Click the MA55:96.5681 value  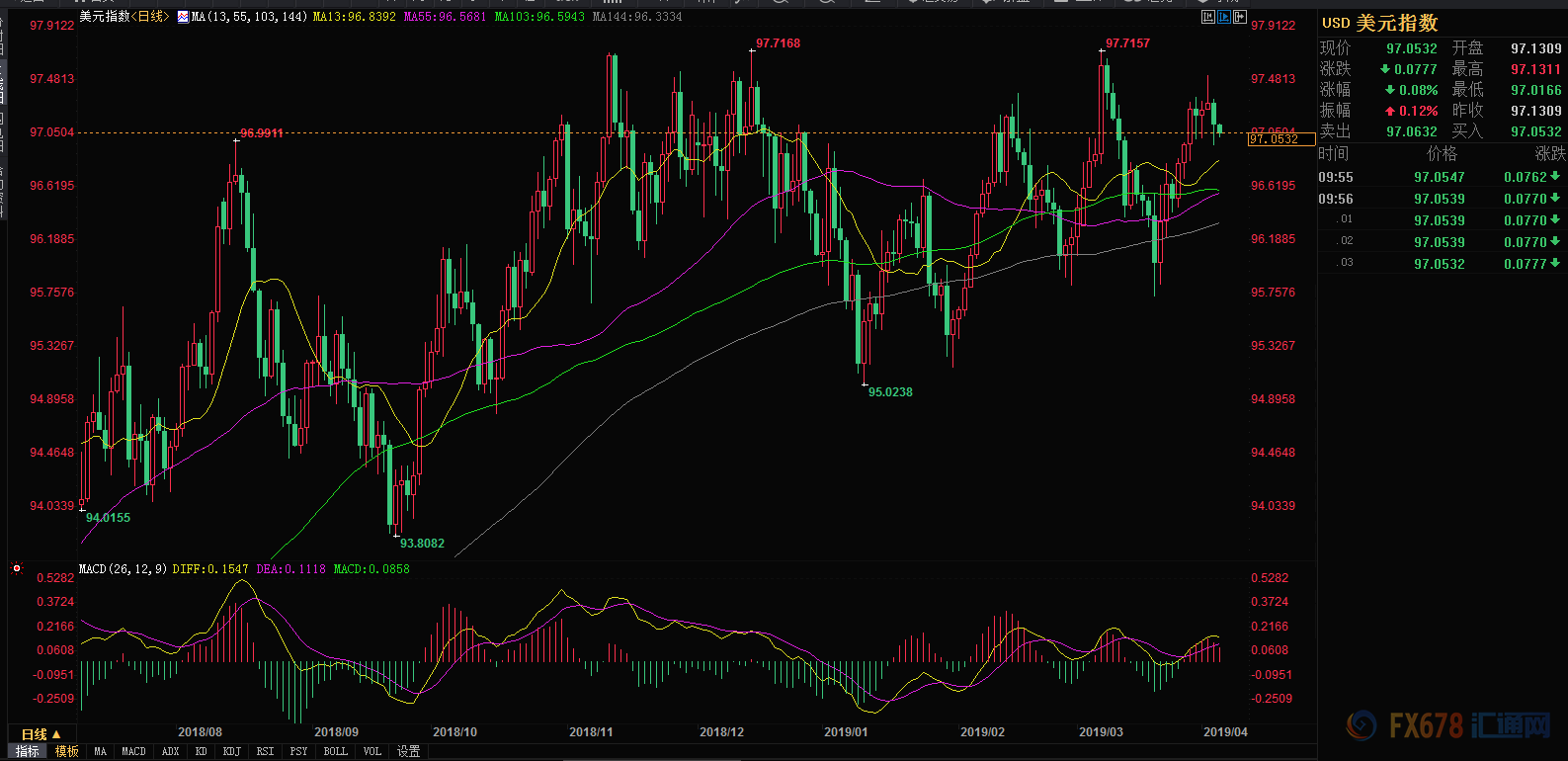click(445, 17)
